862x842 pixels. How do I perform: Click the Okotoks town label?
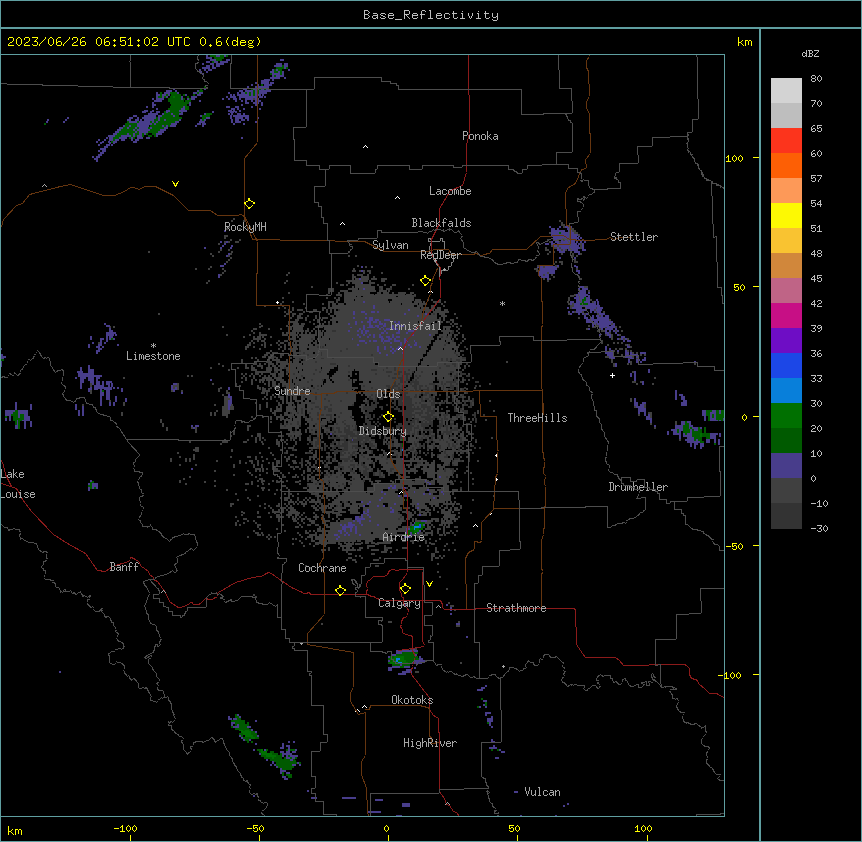click(412, 700)
